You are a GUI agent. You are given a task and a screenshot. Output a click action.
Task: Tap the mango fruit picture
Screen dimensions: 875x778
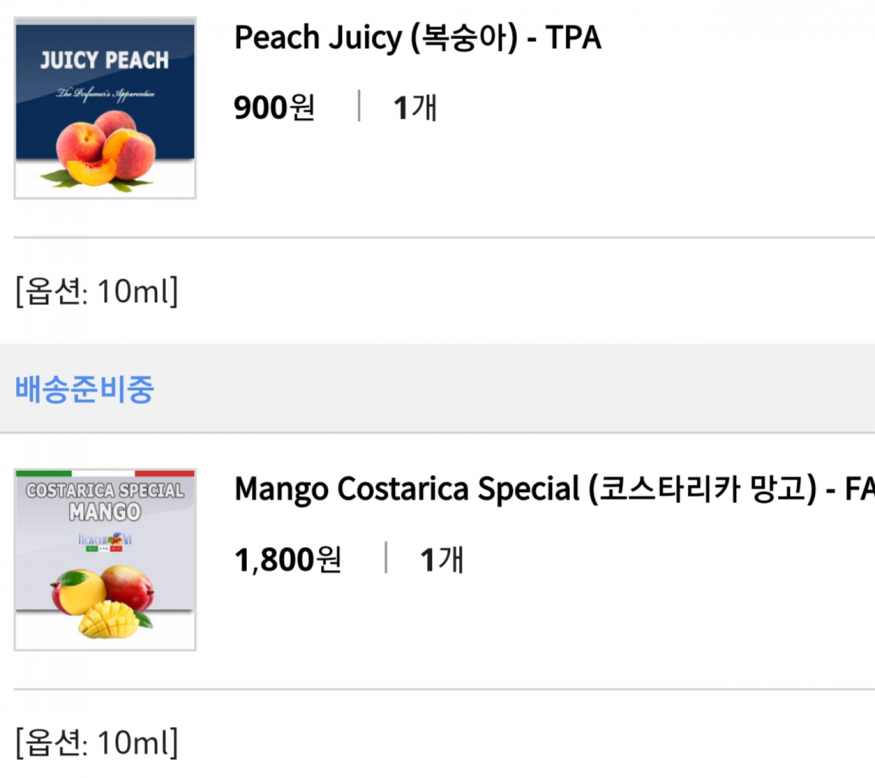(x=102, y=600)
